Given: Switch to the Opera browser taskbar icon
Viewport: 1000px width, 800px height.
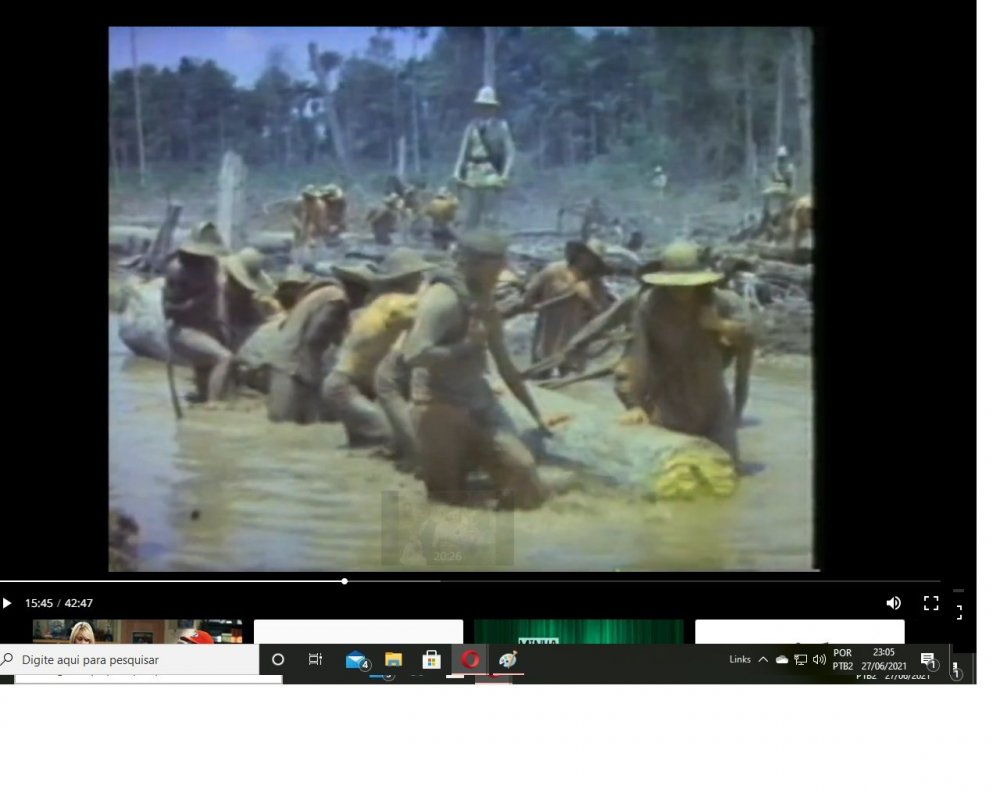Looking at the screenshot, I should coord(470,660).
